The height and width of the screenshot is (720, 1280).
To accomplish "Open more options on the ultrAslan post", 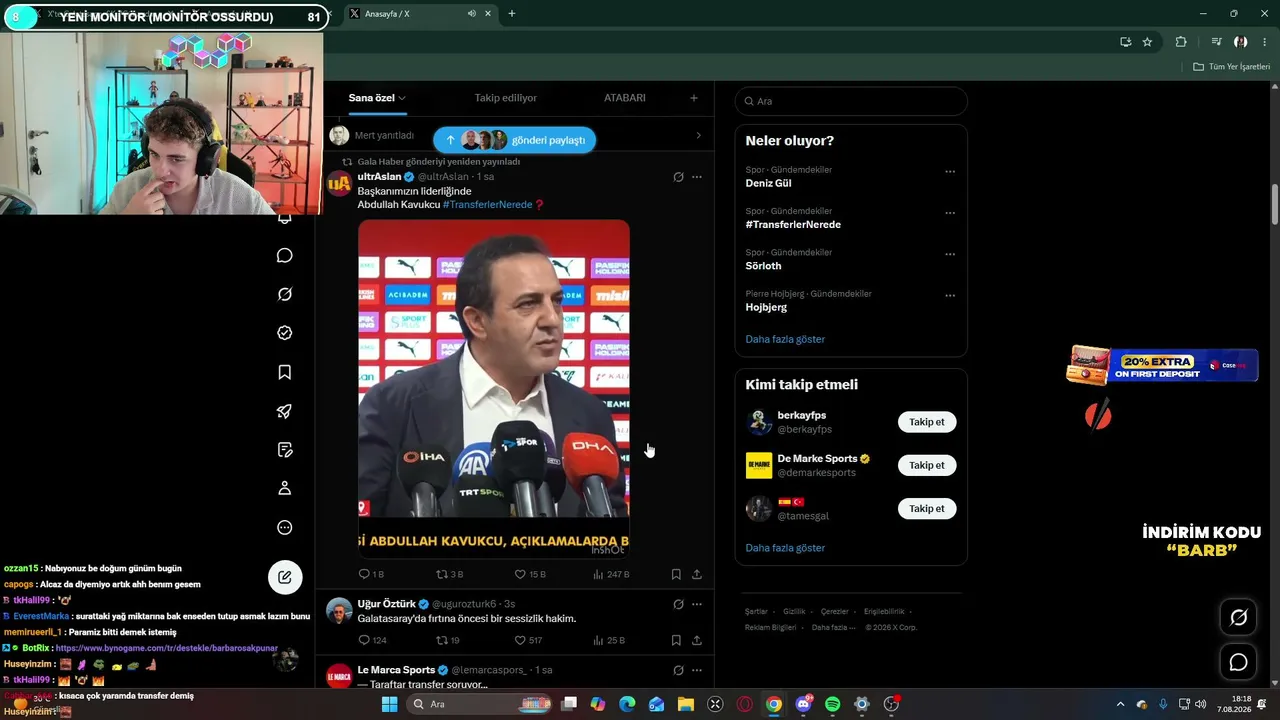I will tap(697, 177).
